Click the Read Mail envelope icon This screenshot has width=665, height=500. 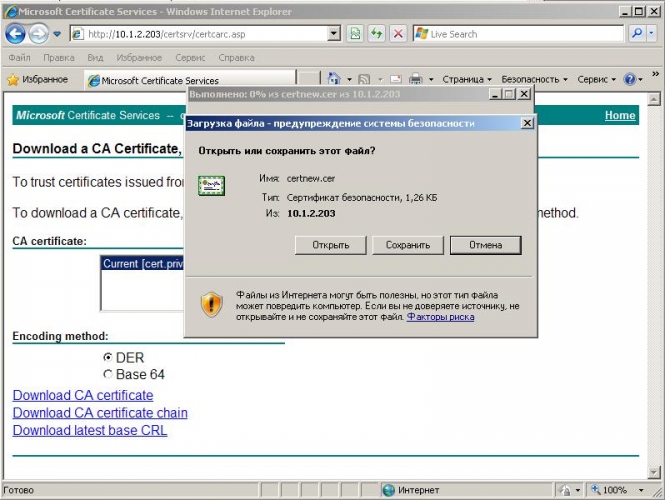396,79
